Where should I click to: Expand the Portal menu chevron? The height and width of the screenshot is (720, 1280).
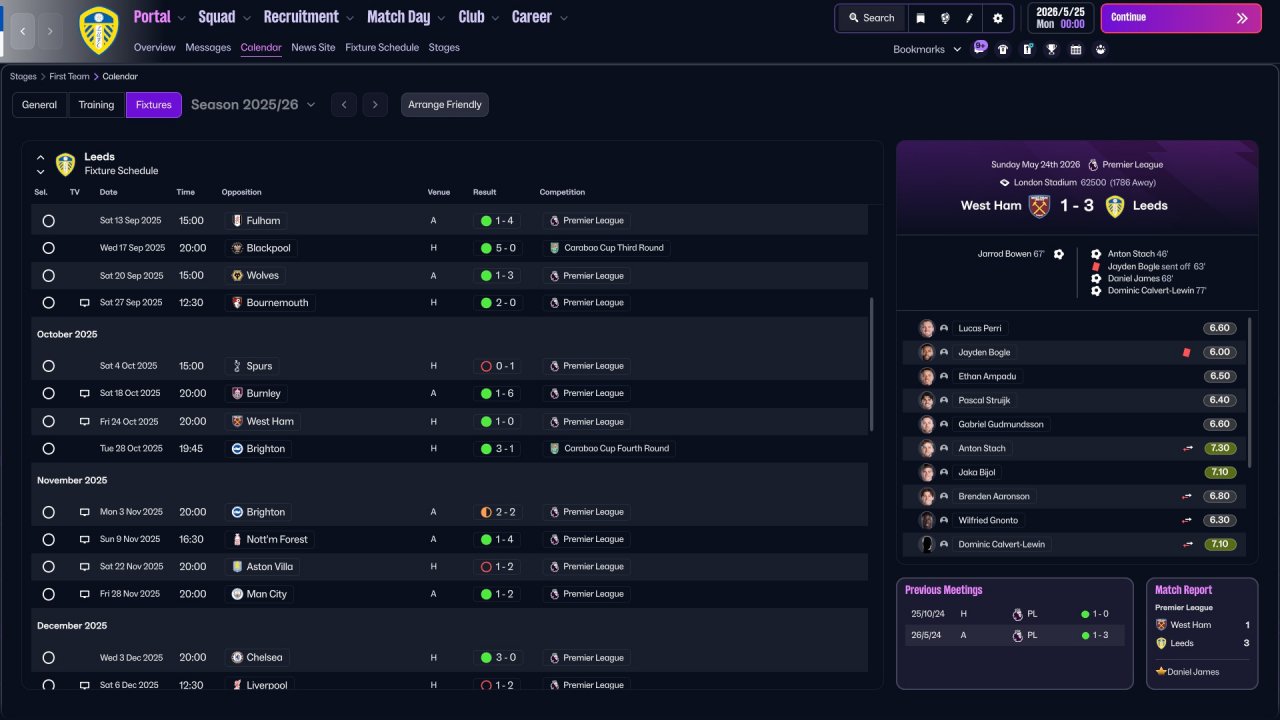pos(182,18)
